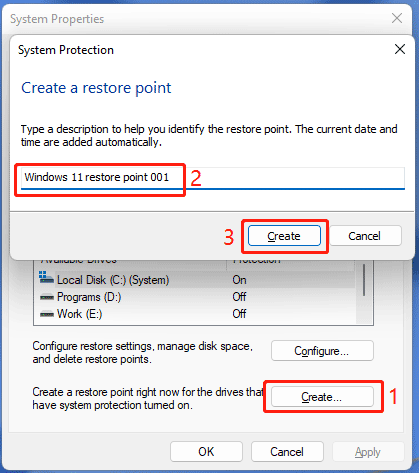The height and width of the screenshot is (473, 419).
Task: Cancel the System Protection dialog
Action: pyautogui.click(x=365, y=236)
